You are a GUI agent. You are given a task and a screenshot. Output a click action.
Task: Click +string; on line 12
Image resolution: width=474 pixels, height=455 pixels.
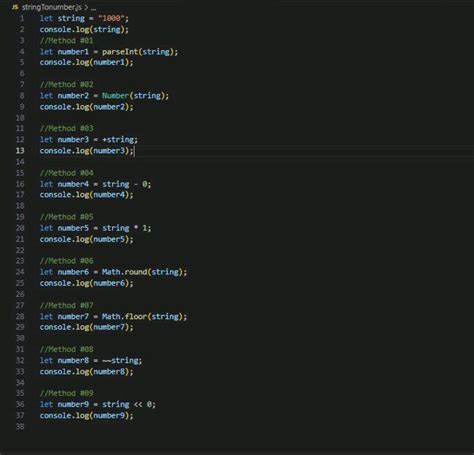[x=120, y=140]
